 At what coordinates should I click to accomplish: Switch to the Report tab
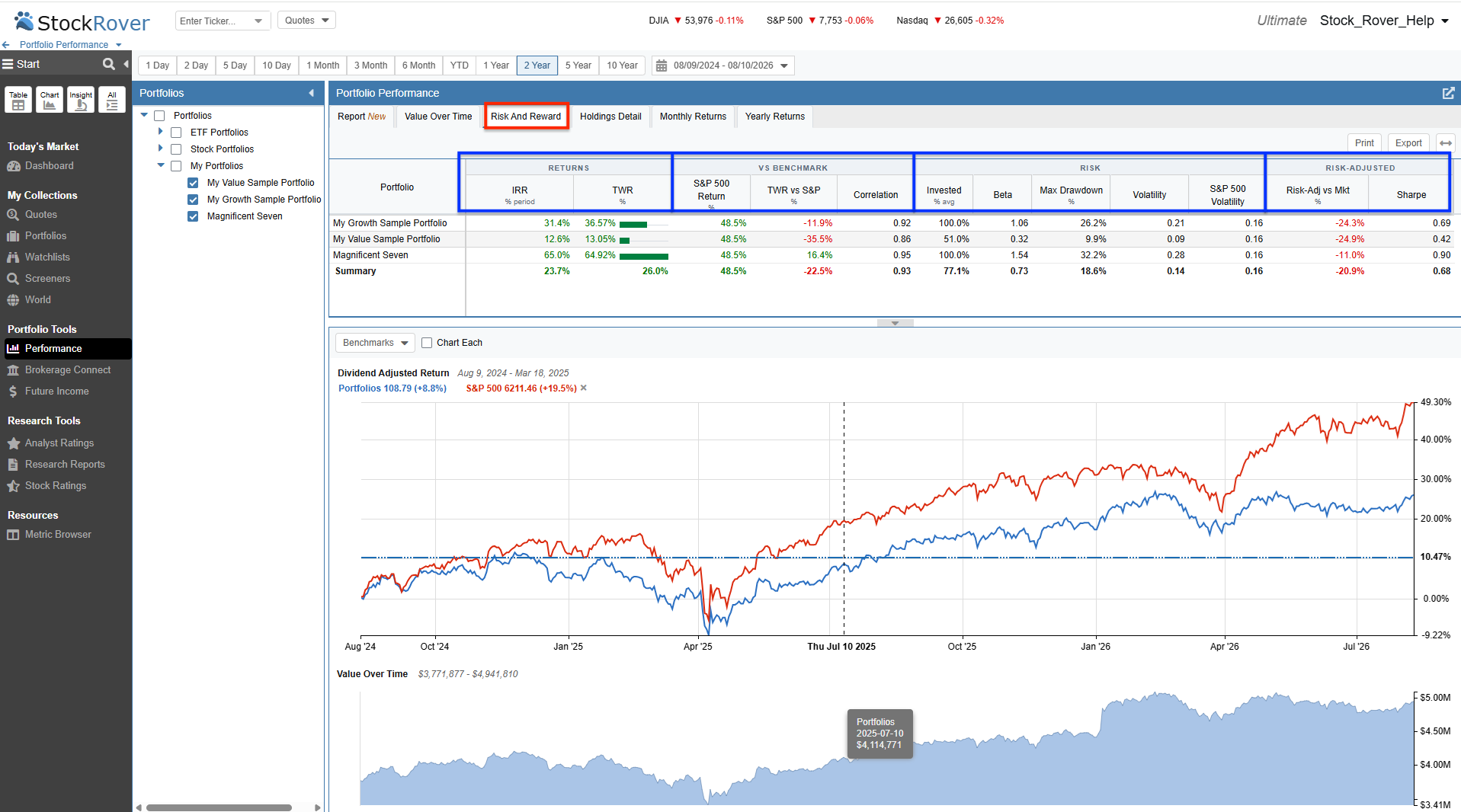click(362, 117)
